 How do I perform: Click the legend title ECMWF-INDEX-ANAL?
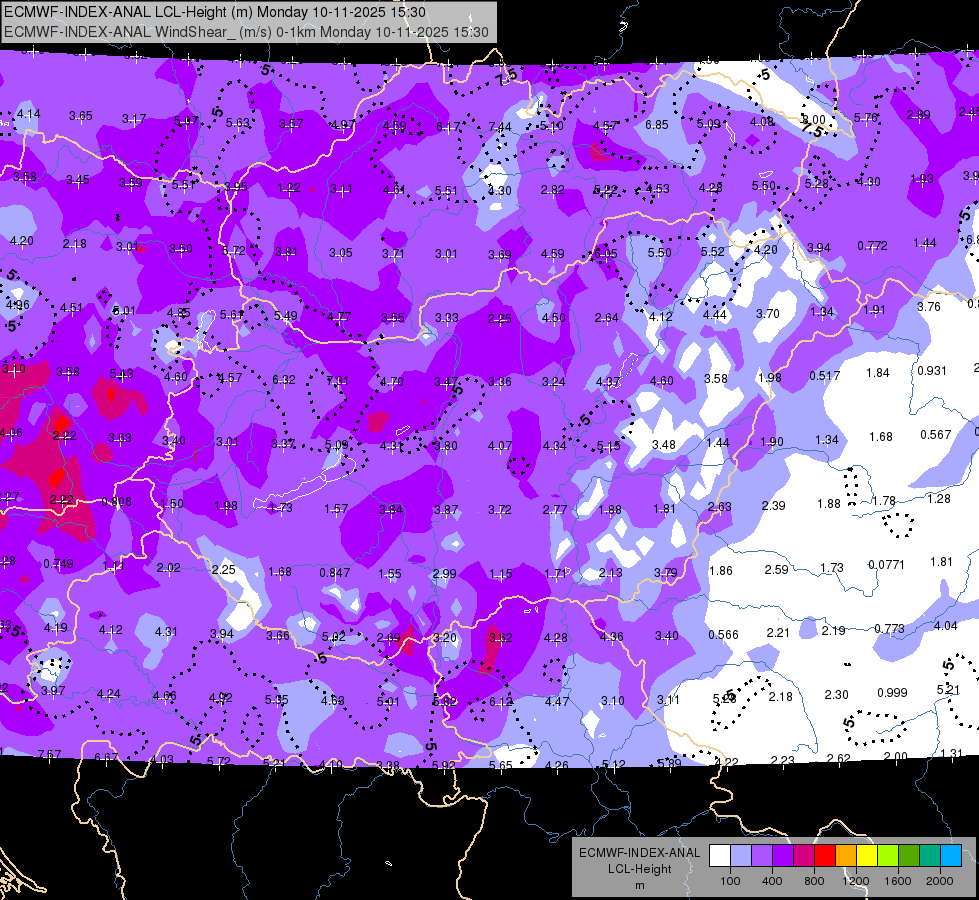coord(639,853)
